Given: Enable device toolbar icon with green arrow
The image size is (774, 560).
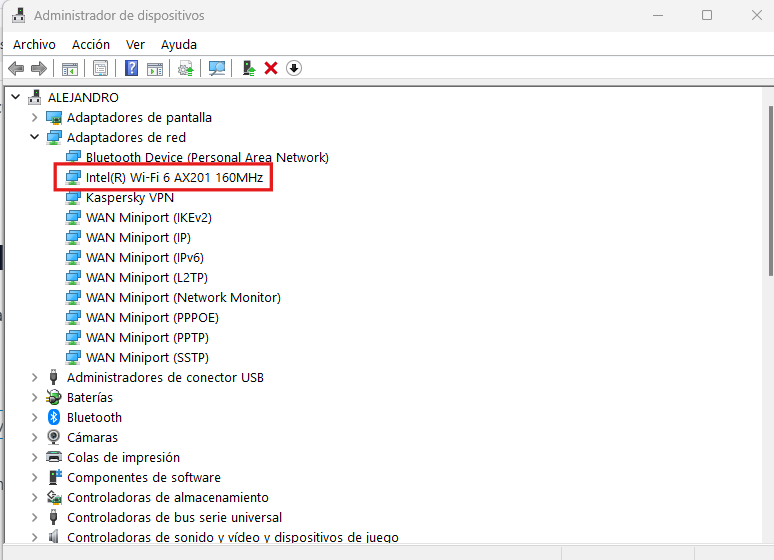Looking at the screenshot, I should point(248,68).
